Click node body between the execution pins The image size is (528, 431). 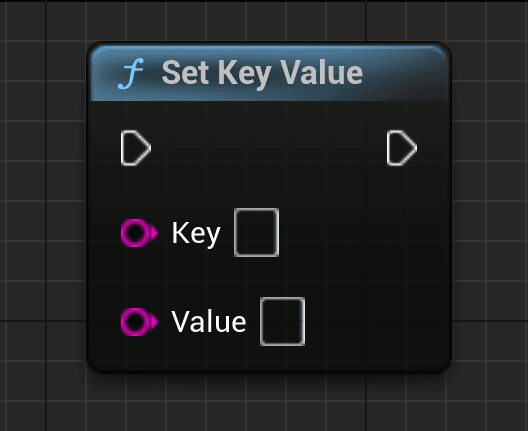[269, 148]
